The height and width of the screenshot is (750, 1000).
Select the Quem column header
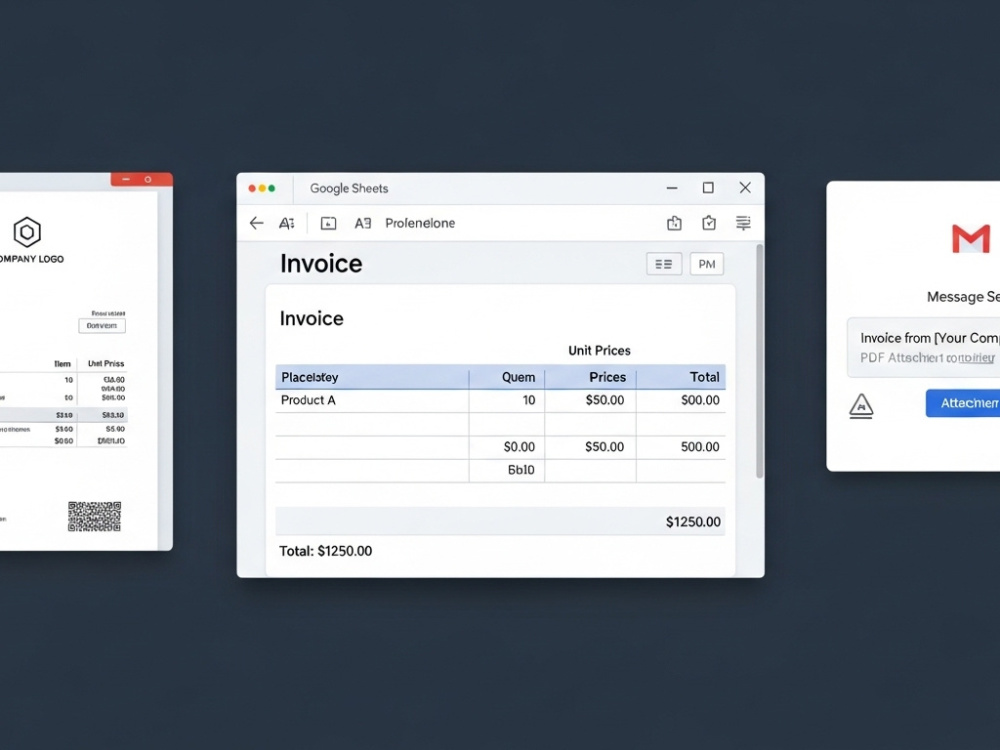click(507, 378)
